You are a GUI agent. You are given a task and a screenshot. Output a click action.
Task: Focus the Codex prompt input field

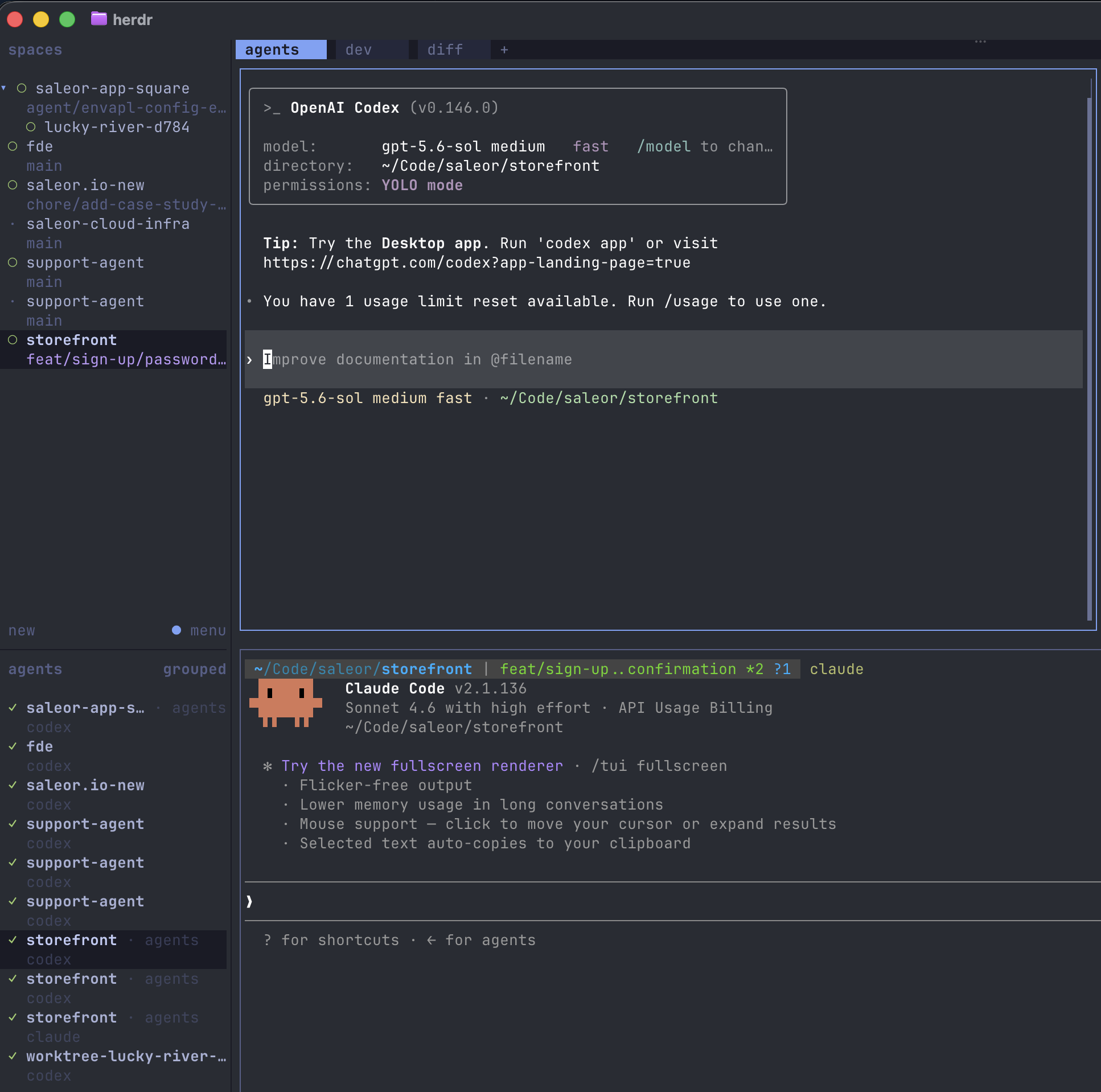(663, 360)
